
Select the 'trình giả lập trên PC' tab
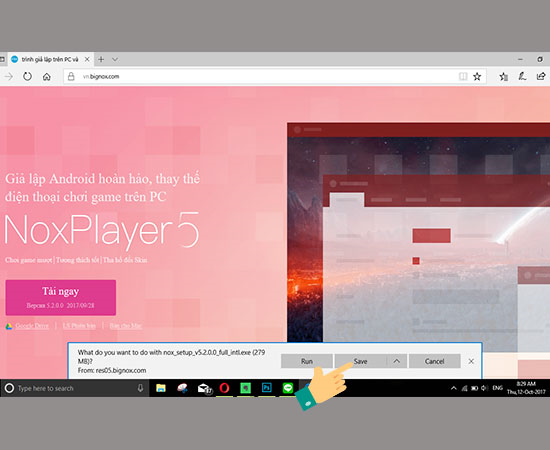(x=50, y=59)
